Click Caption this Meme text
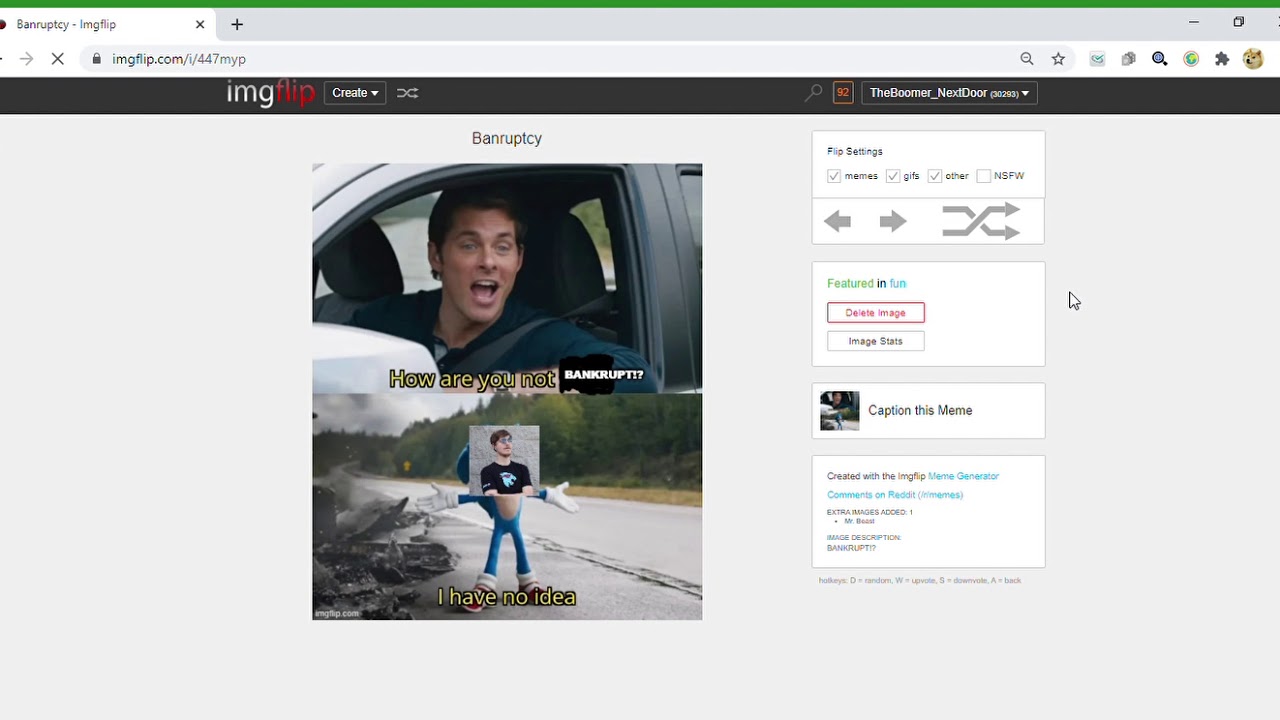 pyautogui.click(x=920, y=411)
